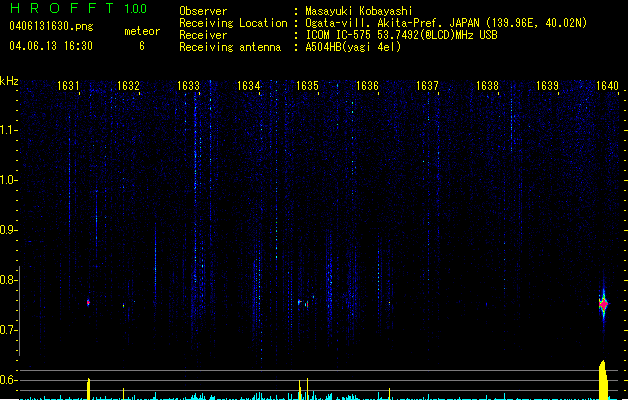This screenshot has width=629, height=400.
Task: Select observer name Masayuki Kobayashi
Action: [x=359, y=11]
